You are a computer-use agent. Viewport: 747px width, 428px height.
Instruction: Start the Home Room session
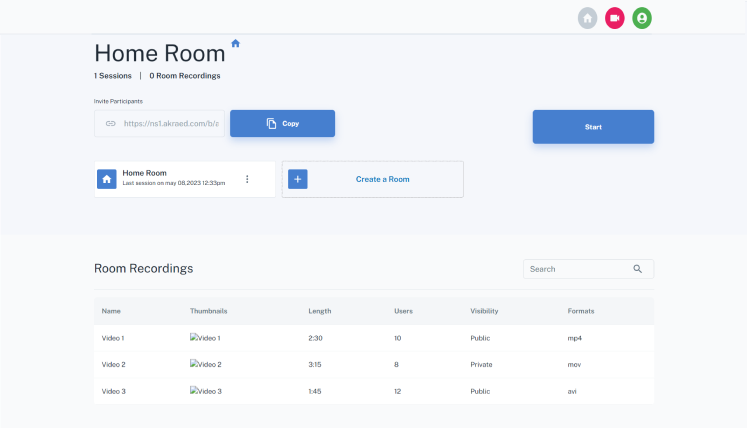point(593,127)
